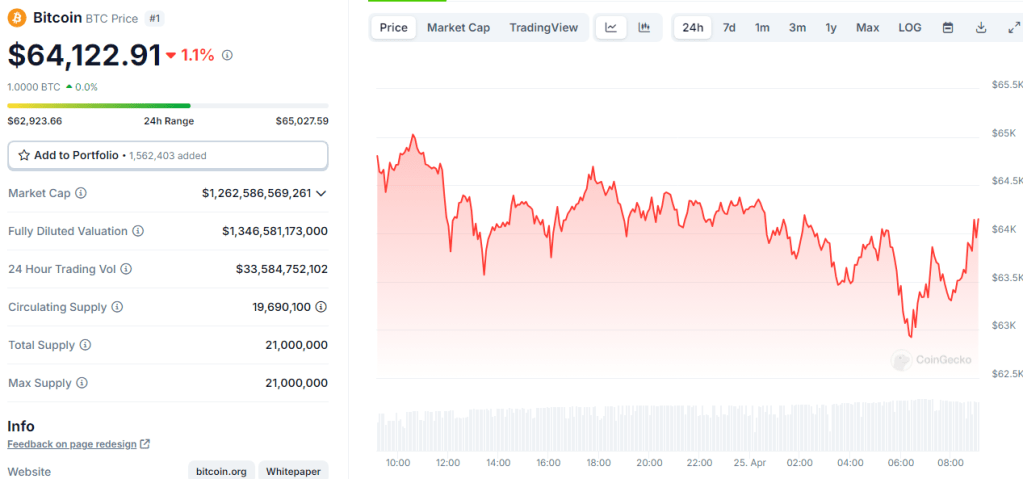Click the line chart type icon
The height and width of the screenshot is (479, 1023).
tap(611, 27)
